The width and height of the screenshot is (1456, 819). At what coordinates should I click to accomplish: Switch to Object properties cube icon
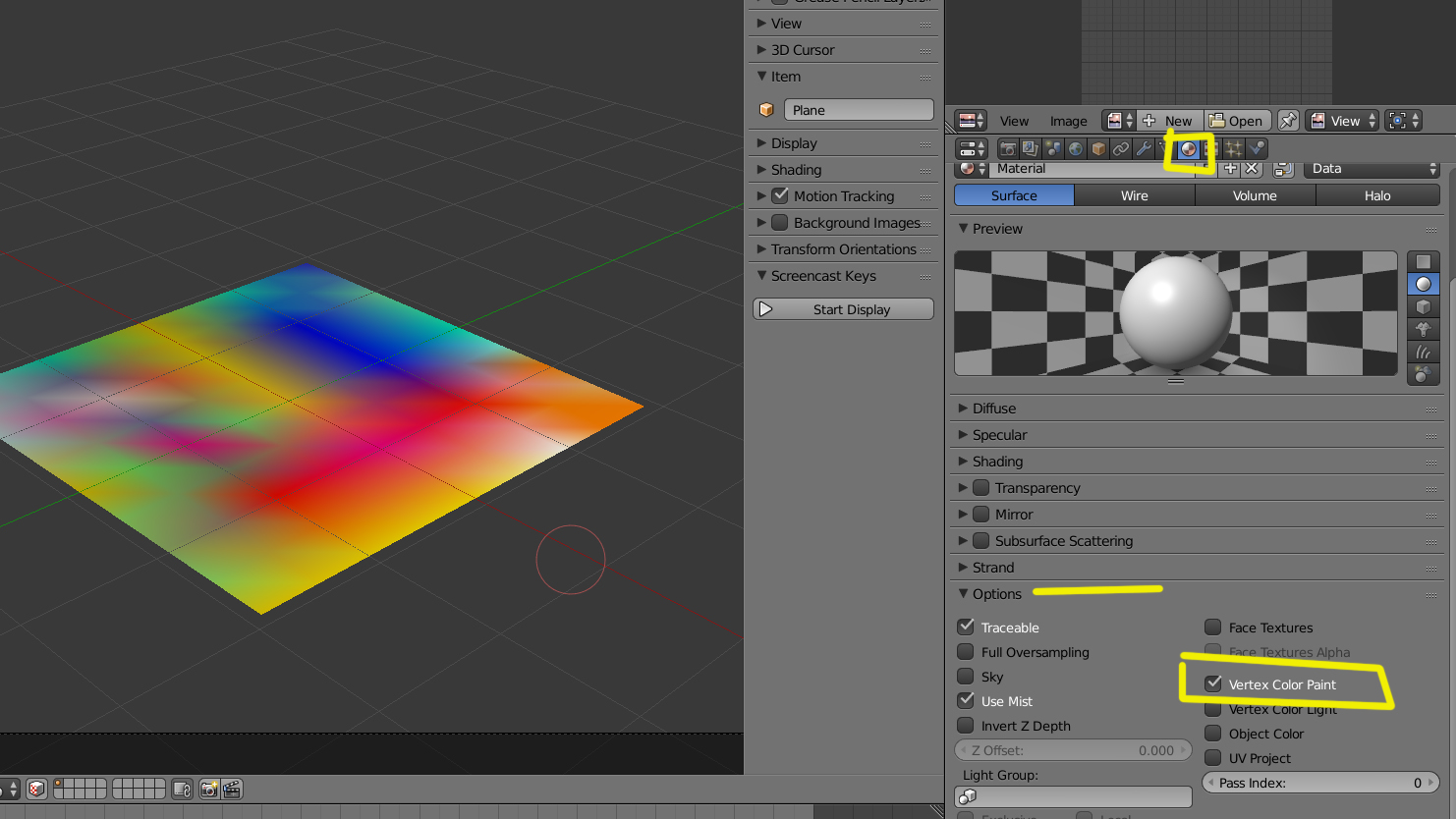pyautogui.click(x=1098, y=149)
